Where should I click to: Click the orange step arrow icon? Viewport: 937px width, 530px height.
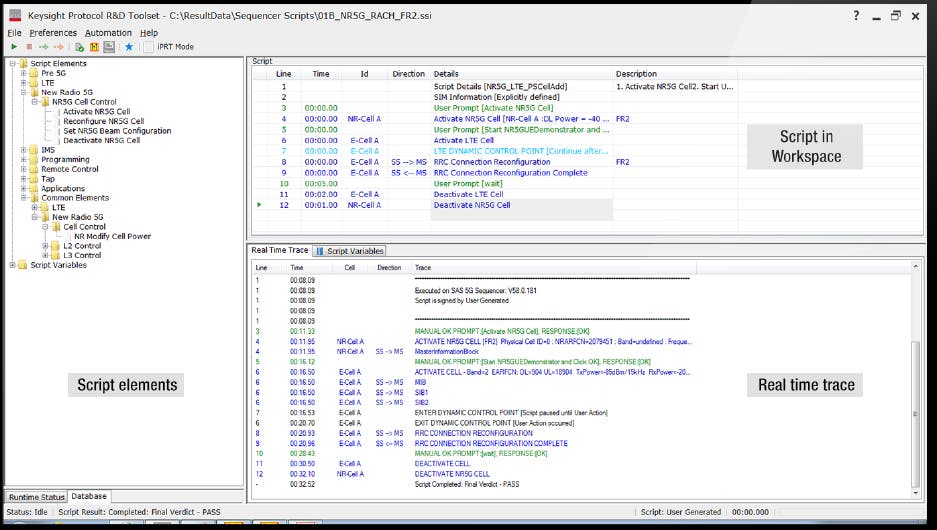pyautogui.click(x=57, y=47)
